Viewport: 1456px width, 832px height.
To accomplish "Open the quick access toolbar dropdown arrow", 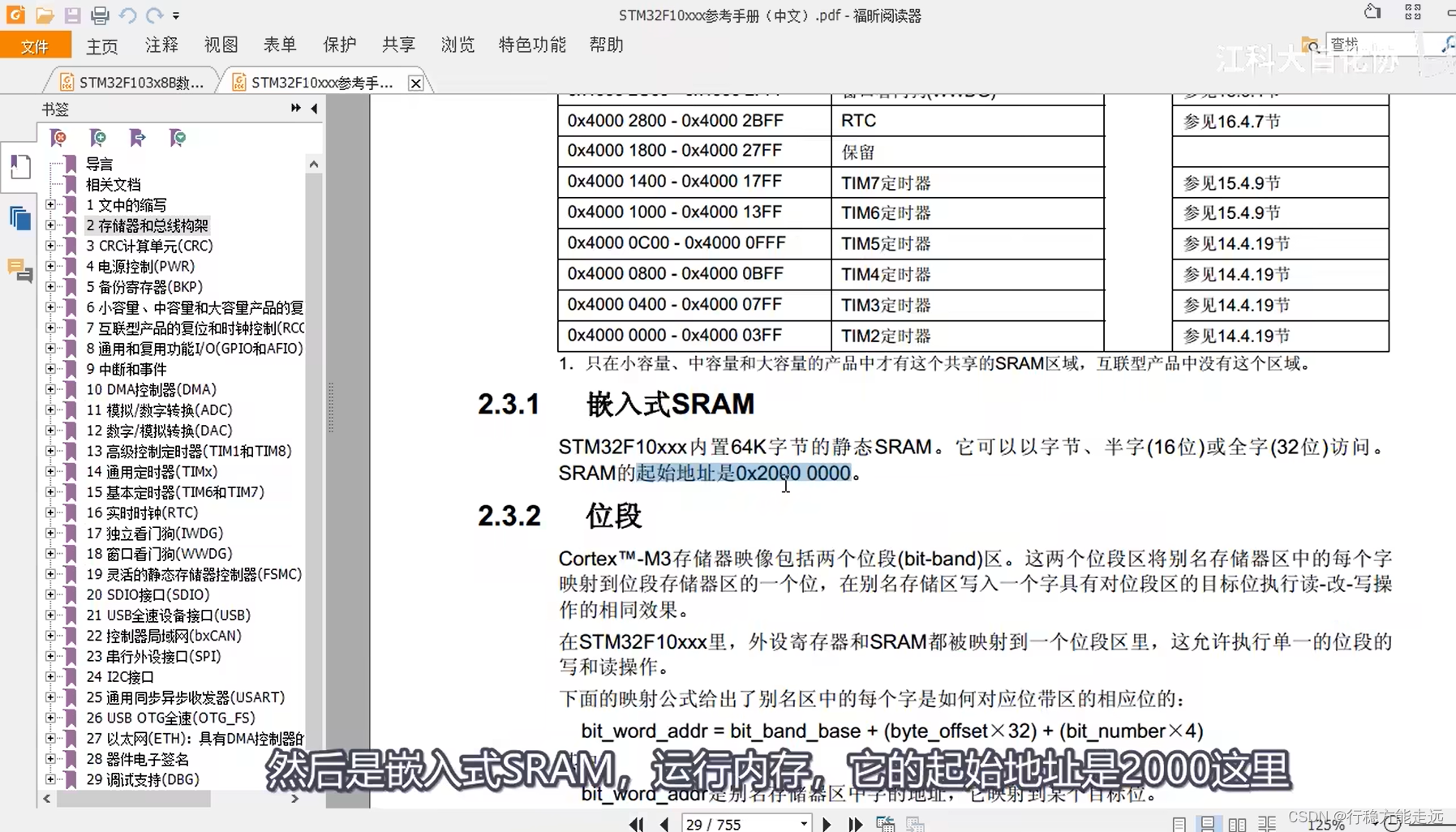I will 176,15.
